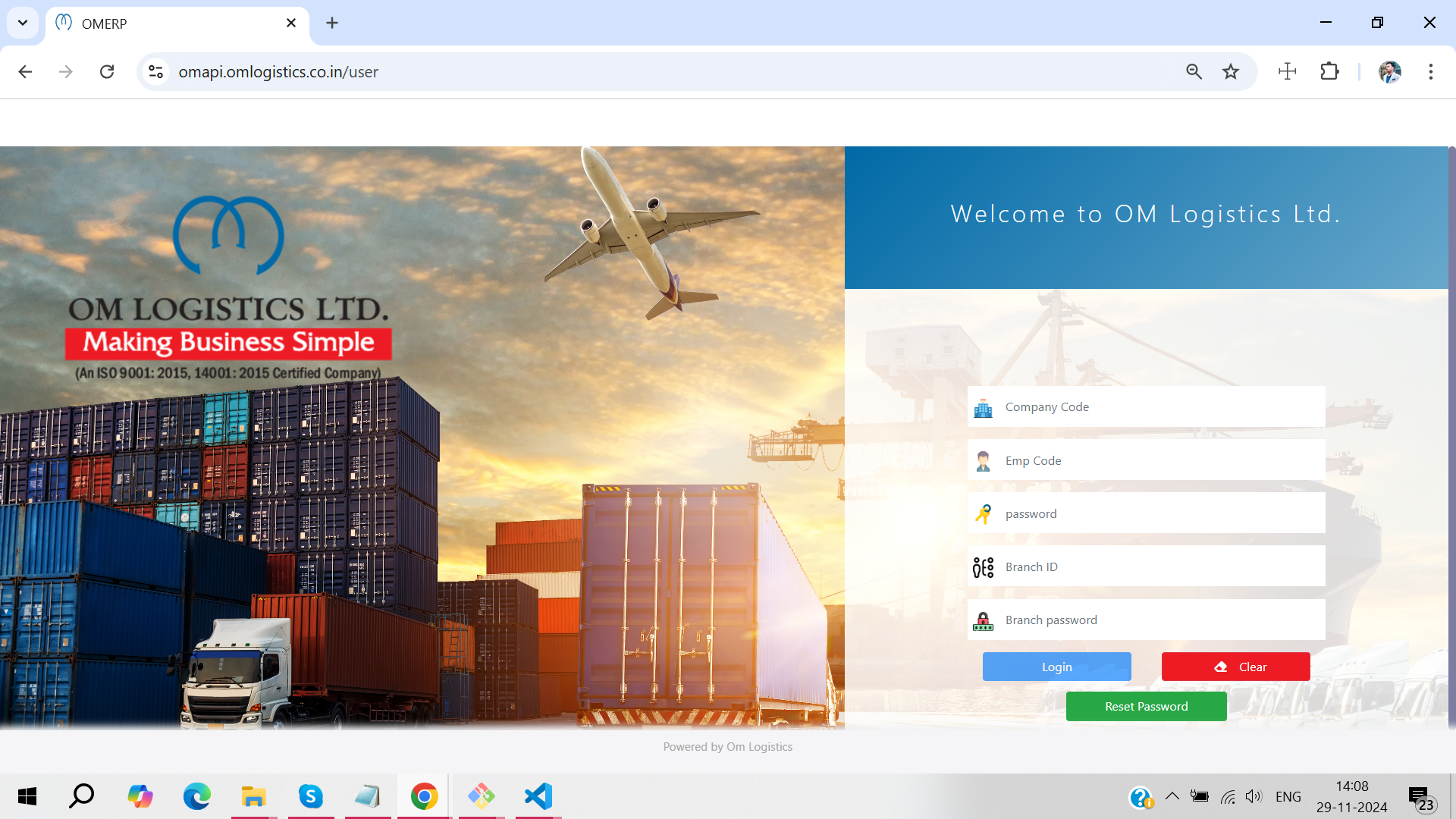Click the password key icon
Viewport: 1456px width, 819px height.
[983, 514]
